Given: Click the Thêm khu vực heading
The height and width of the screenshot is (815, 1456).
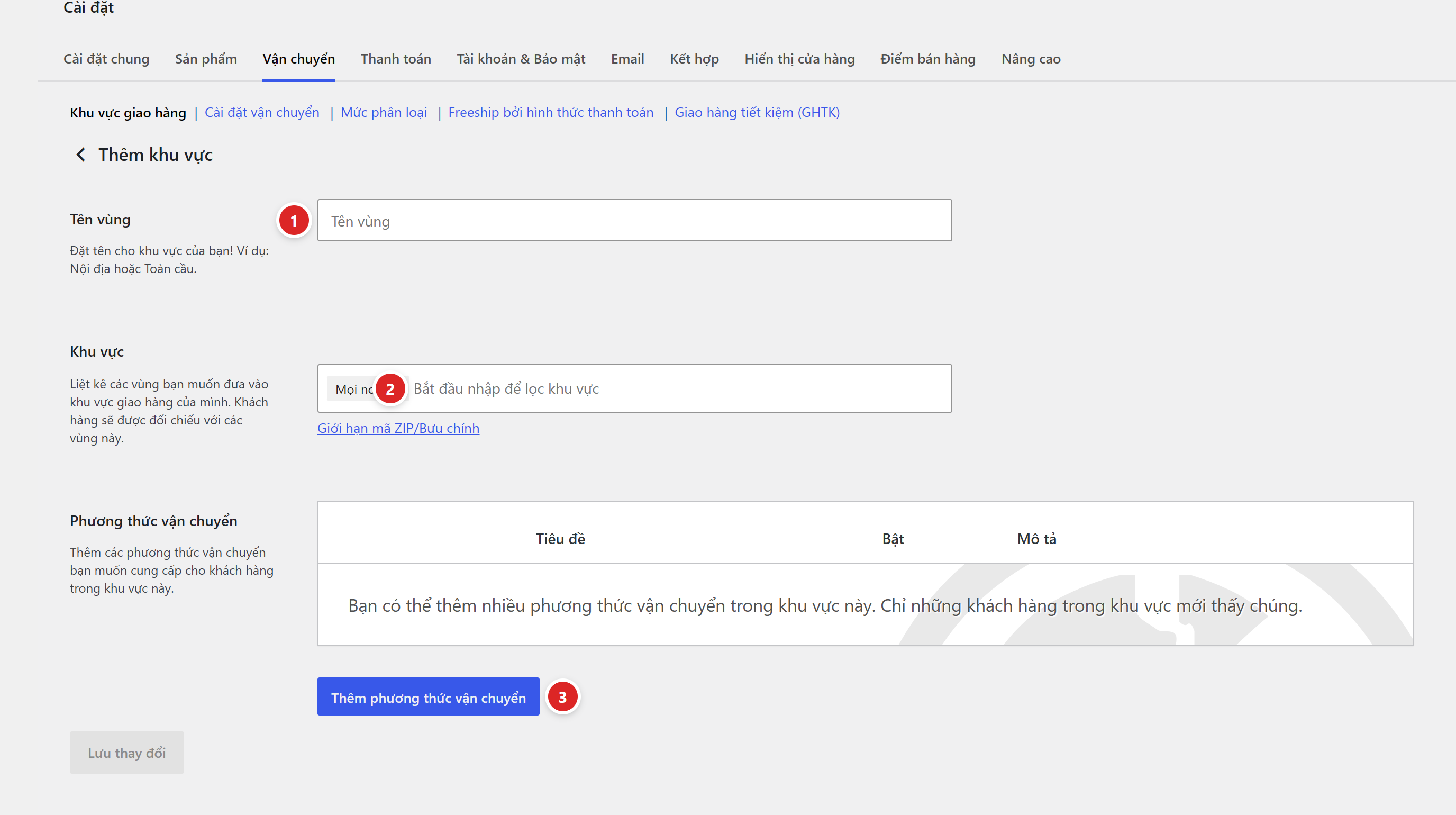Looking at the screenshot, I should pos(156,155).
